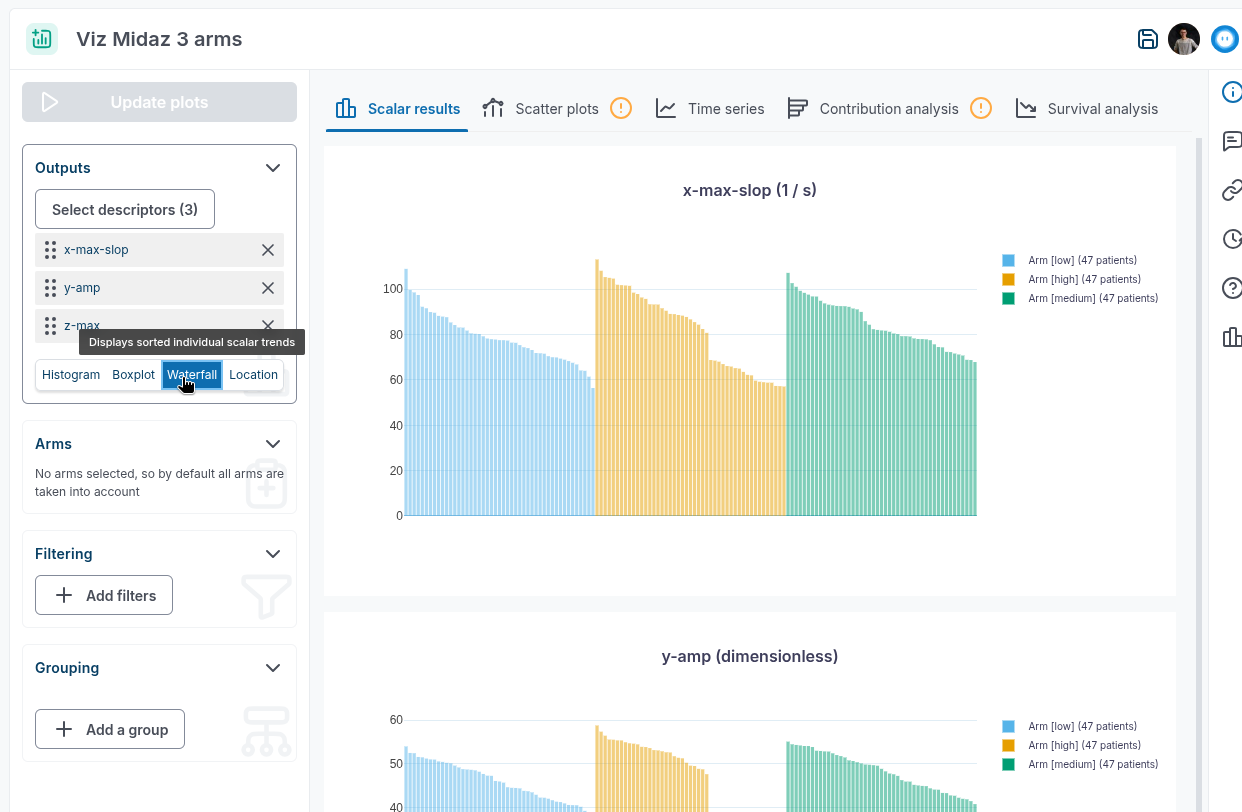Viewport: 1242px width, 812px height.
Task: Open the comments icon in right sidebar
Action: click(x=1232, y=141)
